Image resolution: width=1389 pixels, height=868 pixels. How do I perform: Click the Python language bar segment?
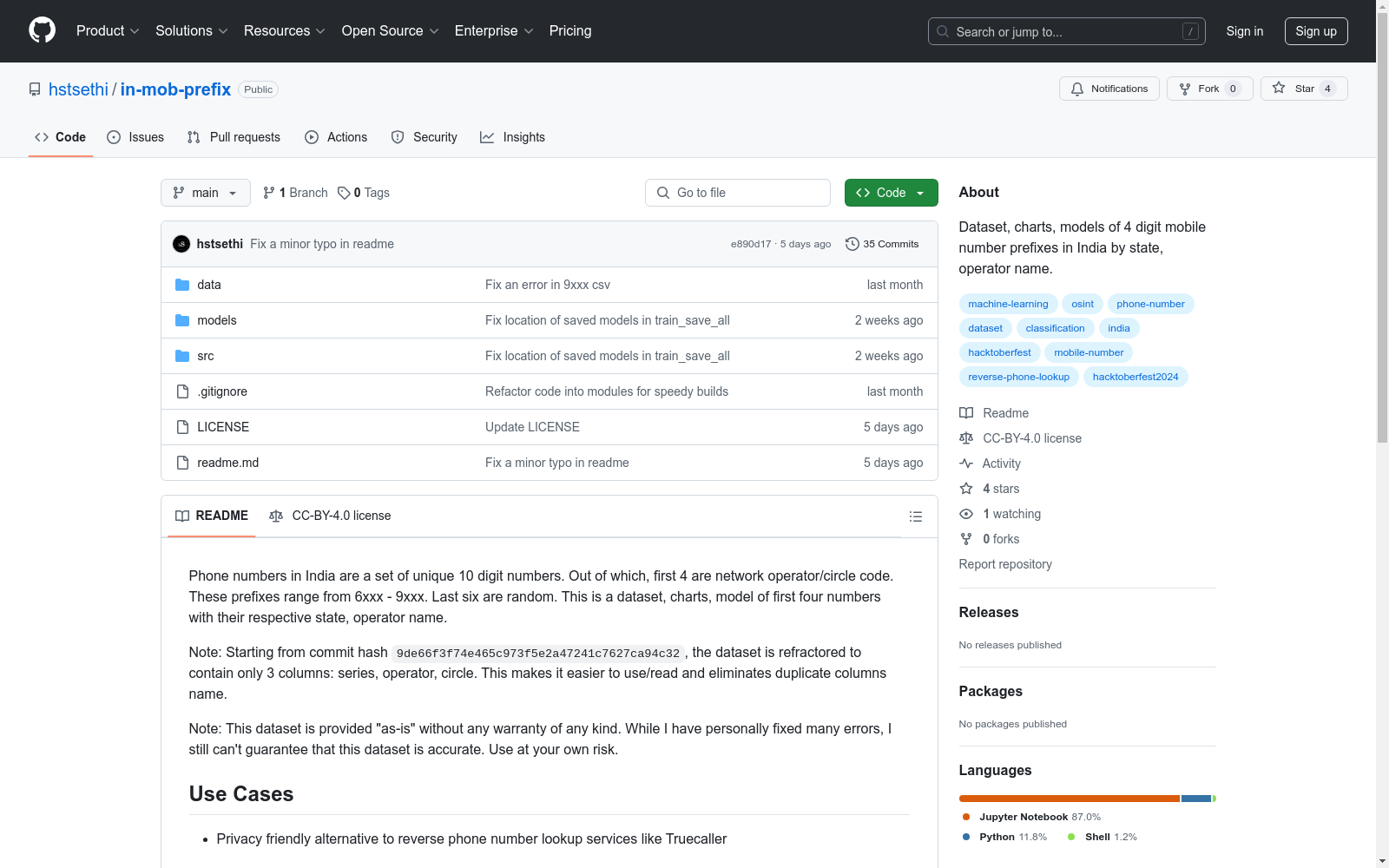(1196, 799)
